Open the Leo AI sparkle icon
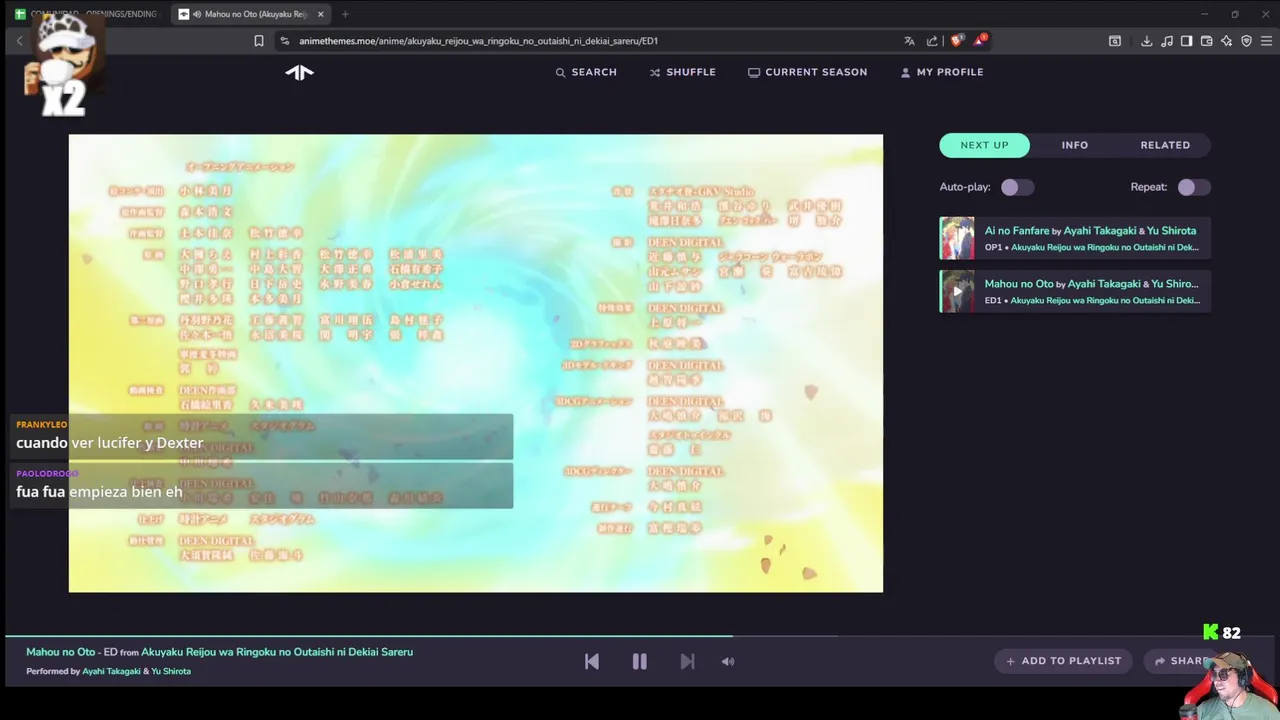Viewport: 1280px width, 720px height. click(1226, 41)
